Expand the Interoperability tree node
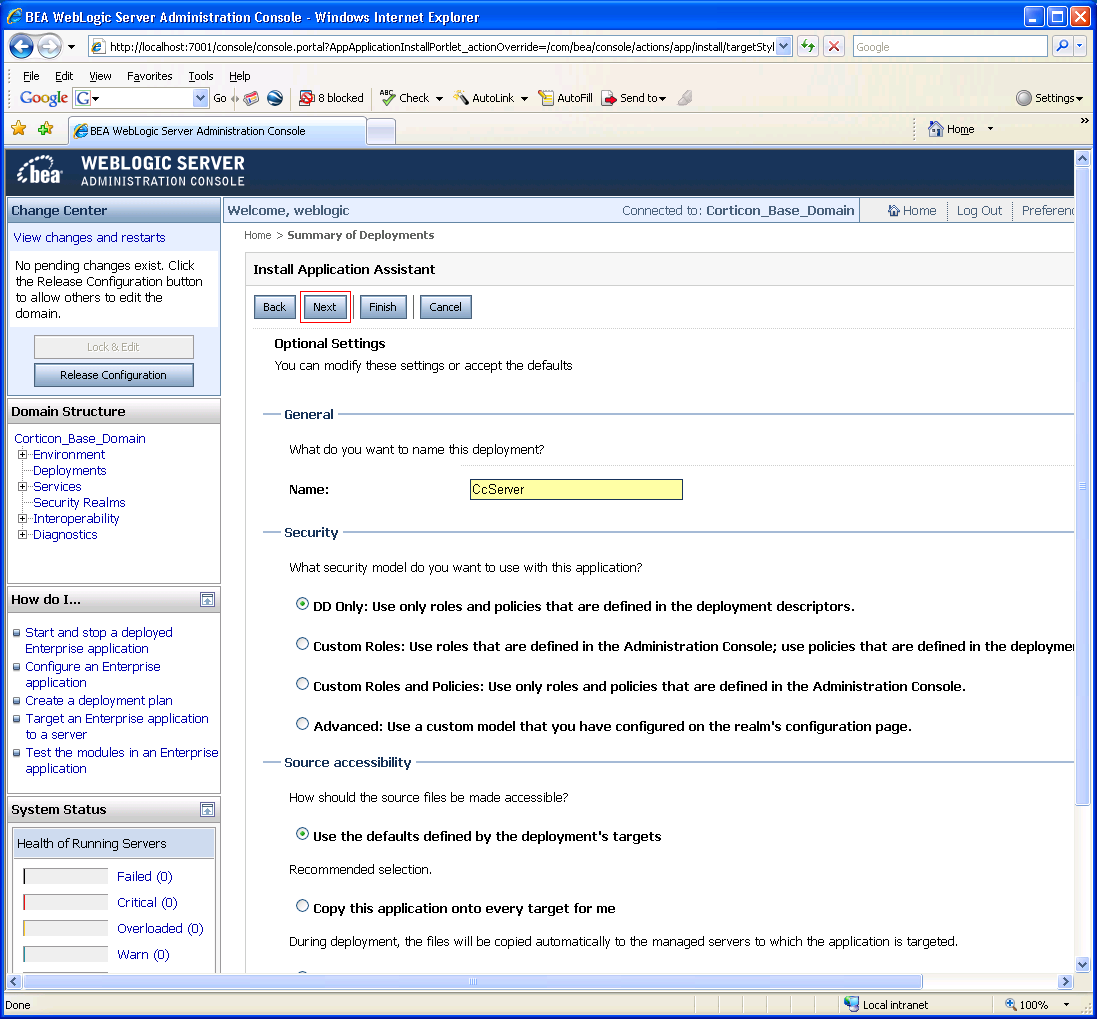The image size is (1099, 1019). (22, 519)
